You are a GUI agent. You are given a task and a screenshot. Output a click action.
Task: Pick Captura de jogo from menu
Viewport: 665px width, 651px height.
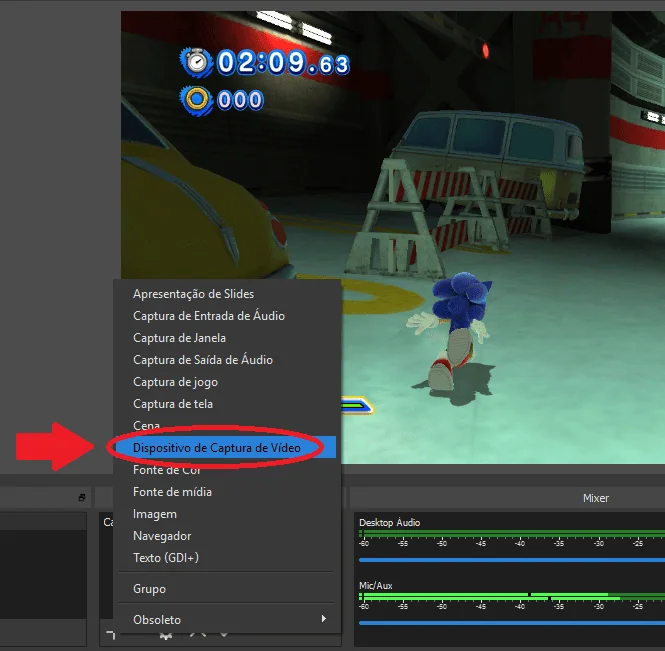pos(227,382)
